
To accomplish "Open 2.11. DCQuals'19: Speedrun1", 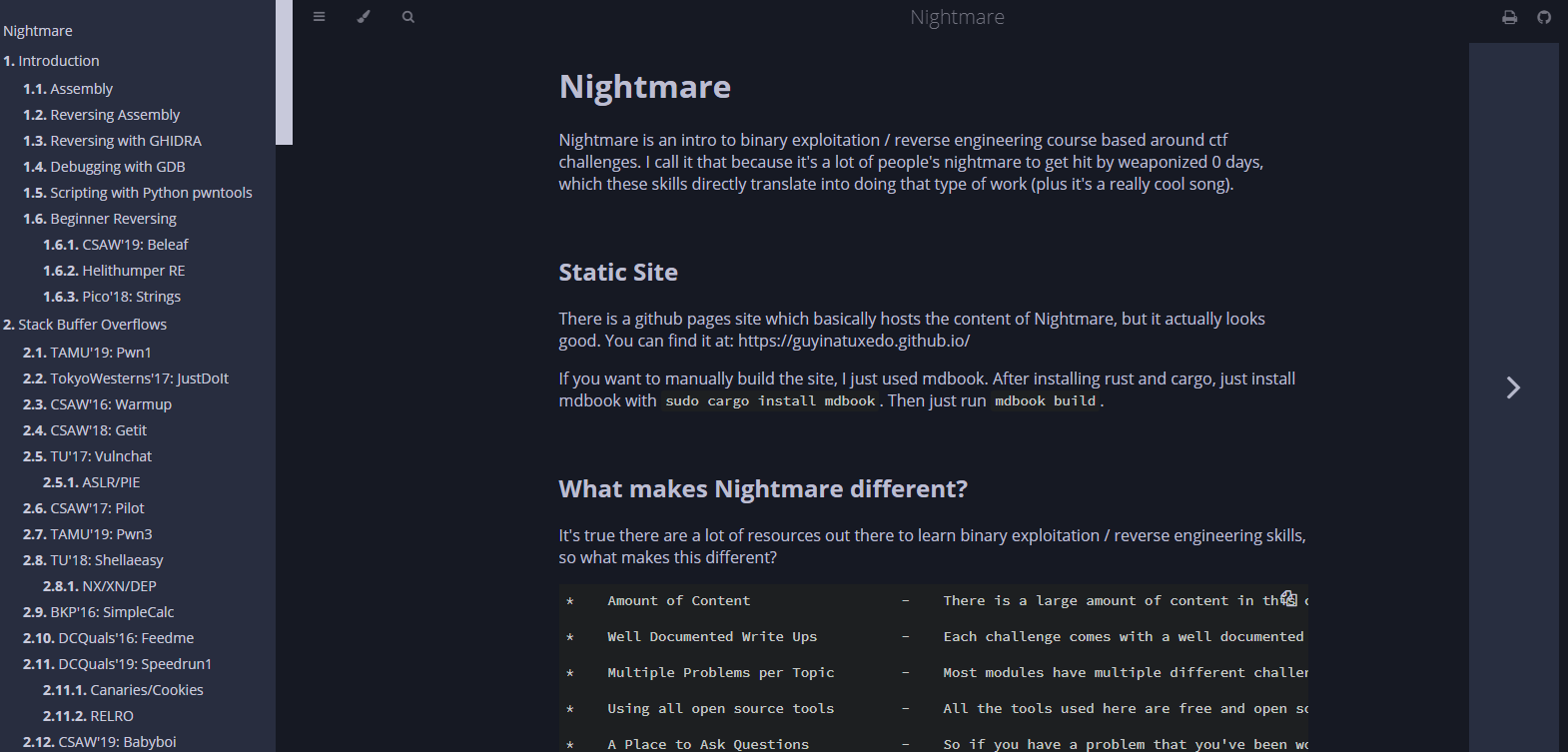I will (x=118, y=664).
